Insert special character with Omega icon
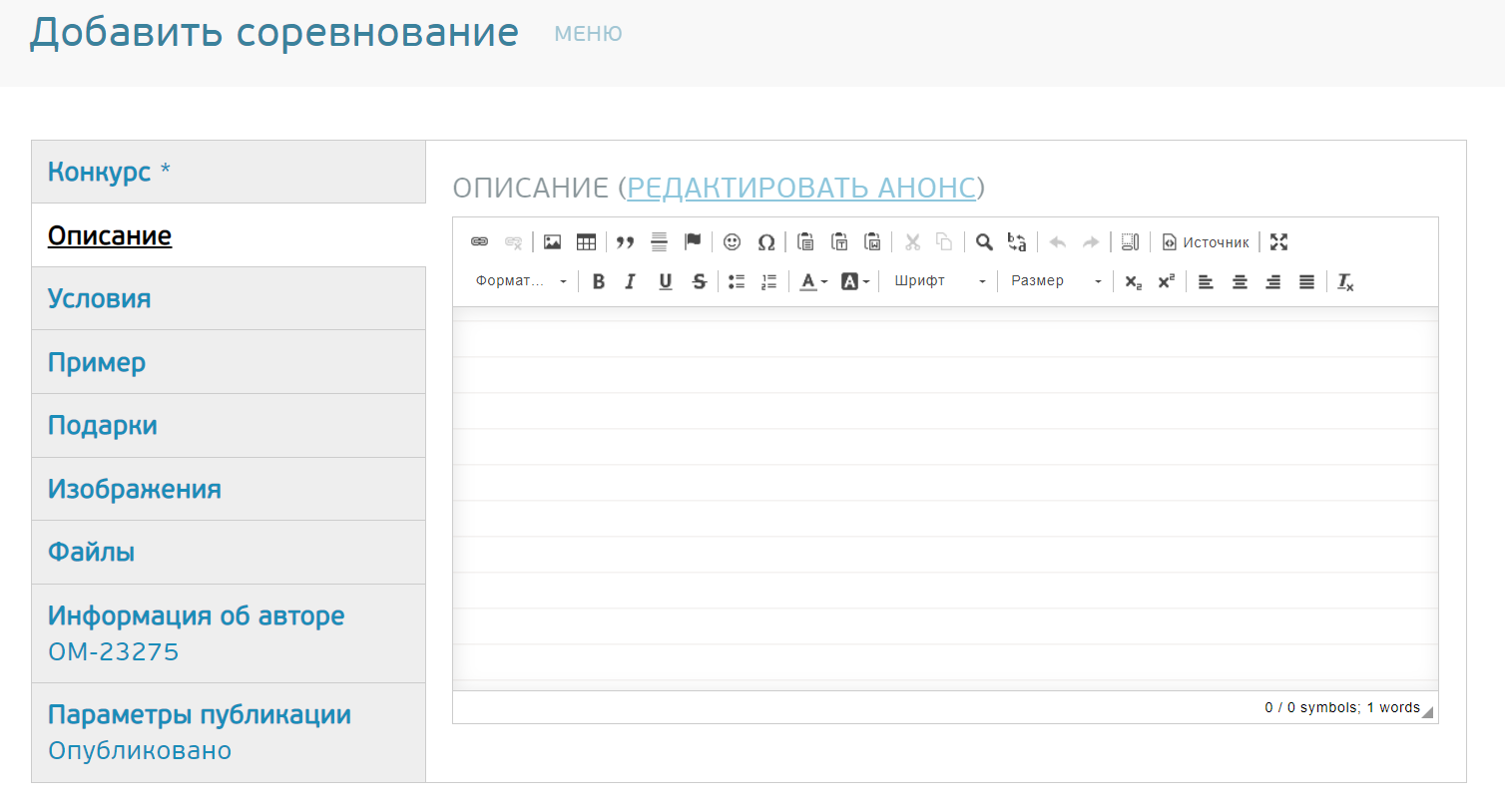 coord(766,242)
